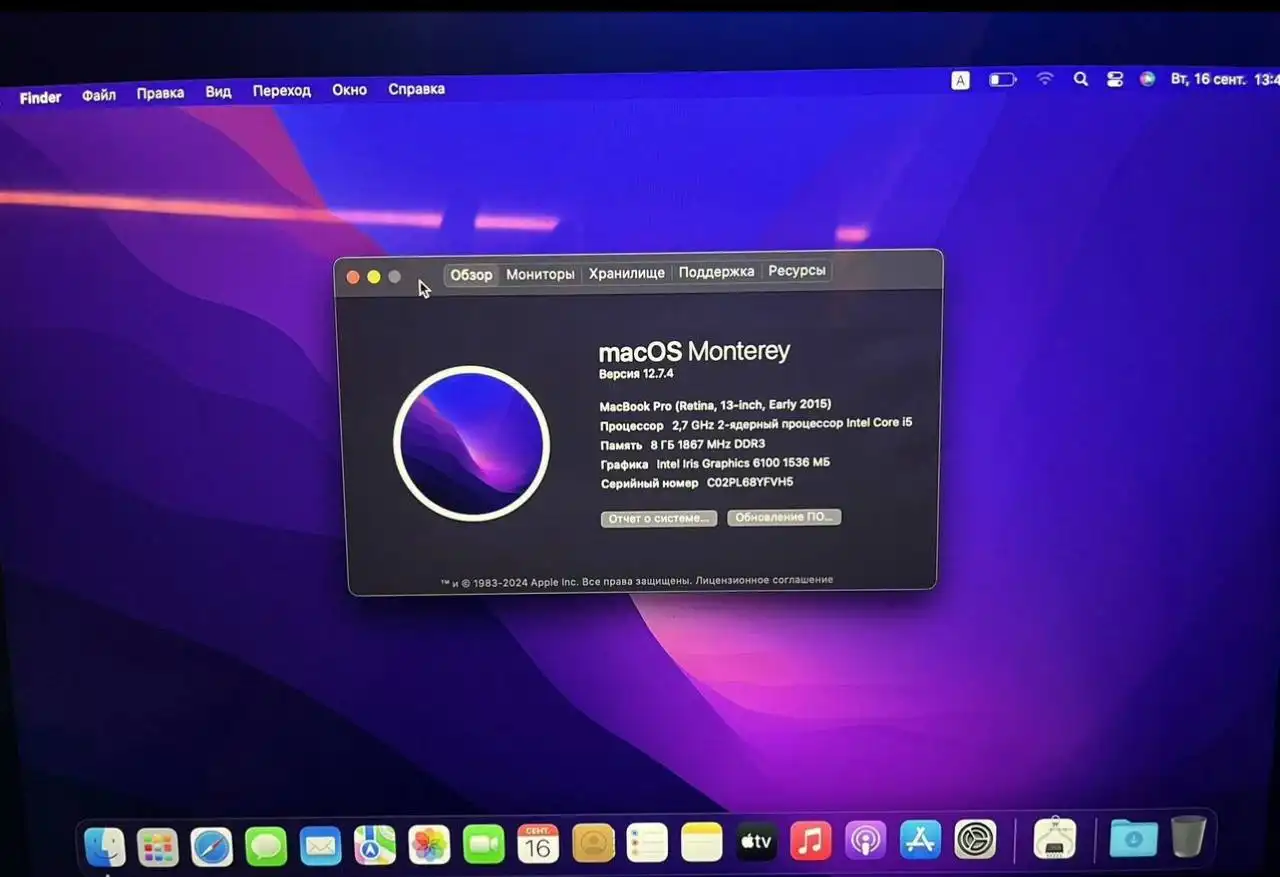
Task: Activate Siri from the menu bar
Action: click(x=1147, y=79)
